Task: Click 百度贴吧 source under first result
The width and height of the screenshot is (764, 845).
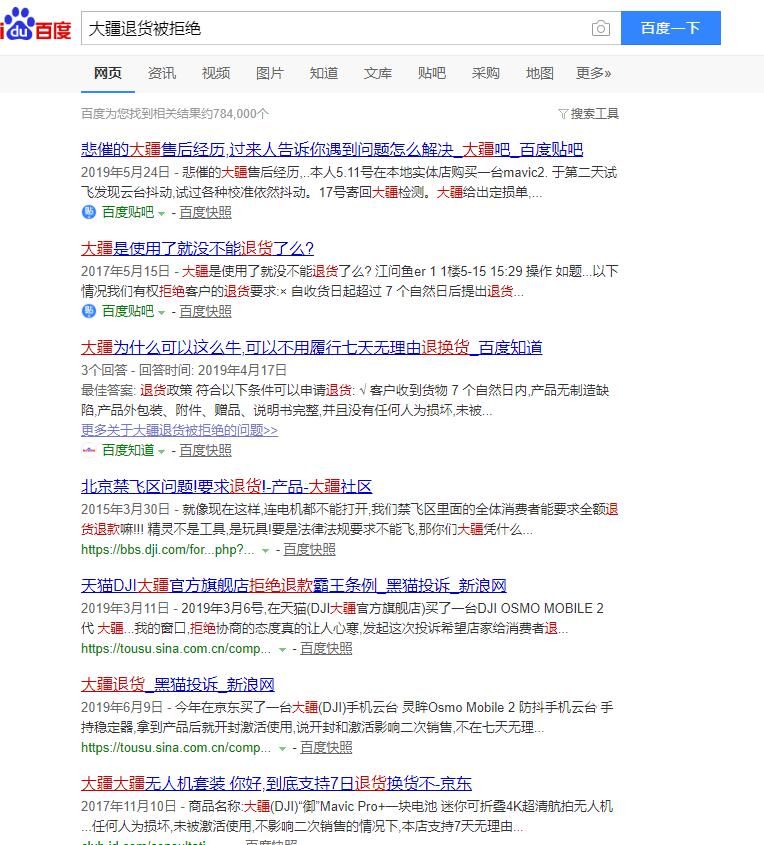Action: 128,212
